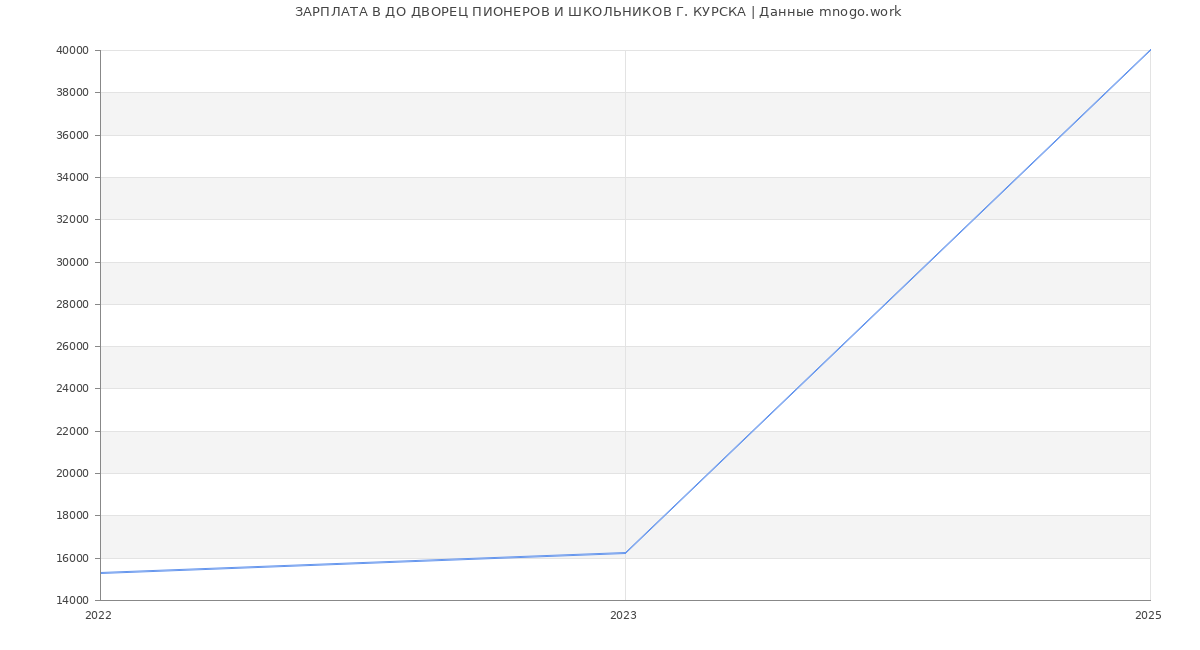Image resolution: width=1200 pixels, height=650 pixels.
Task: Click the 2022 starting point of the line
Action: pos(101,573)
